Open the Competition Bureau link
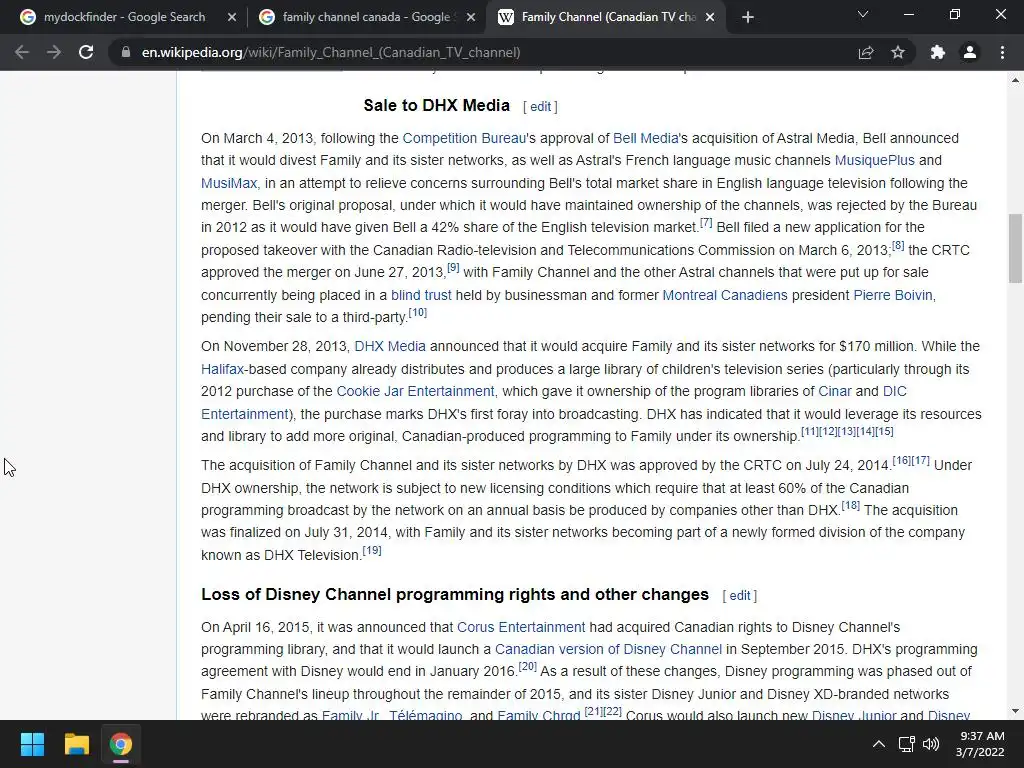The height and width of the screenshot is (768, 1024). pyautogui.click(x=464, y=138)
